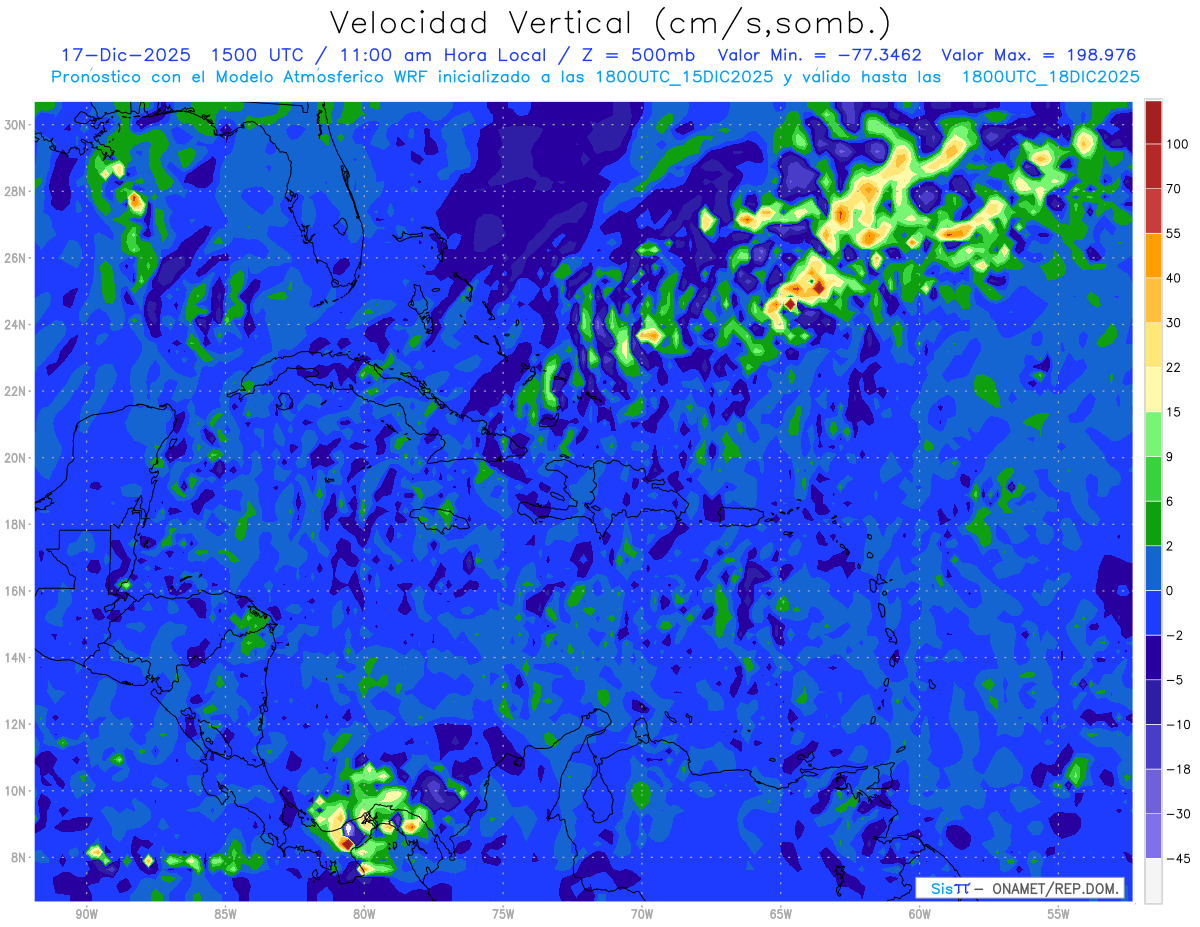Click the colorbar segment between -10 and -5
The image size is (1200, 927).
pos(1153,702)
